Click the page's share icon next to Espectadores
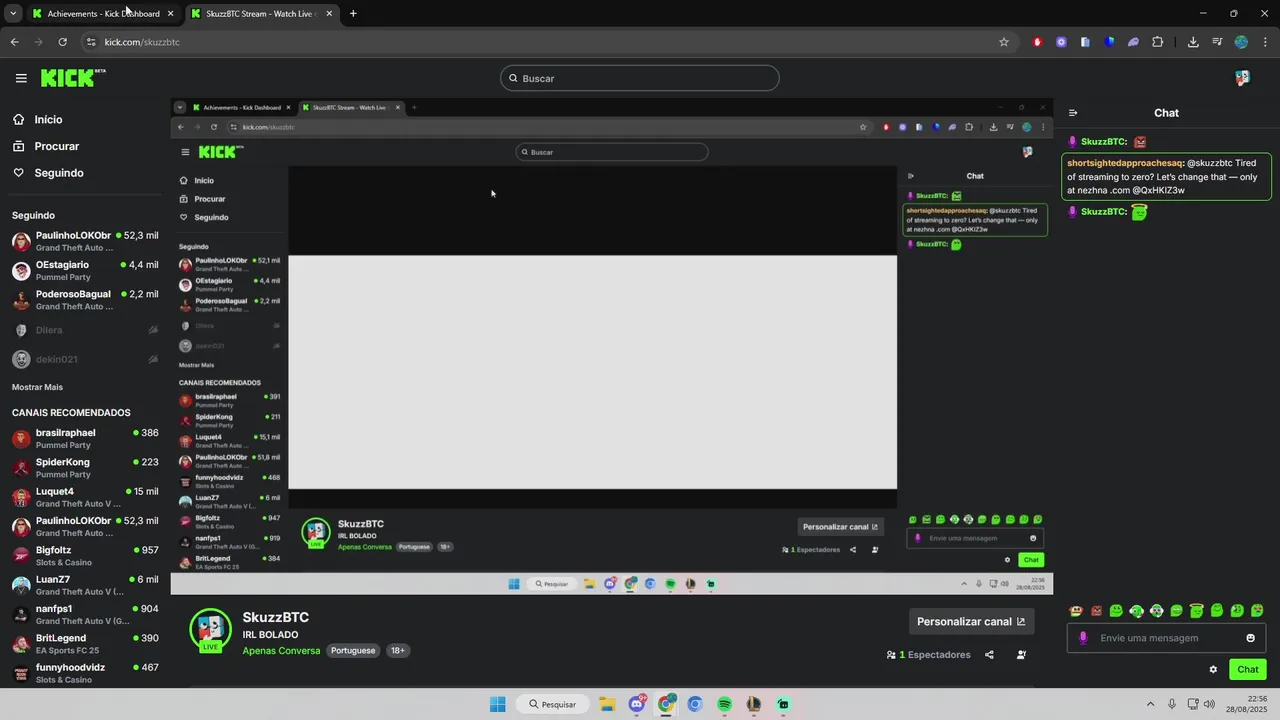This screenshot has height=720, width=1280. point(989,655)
